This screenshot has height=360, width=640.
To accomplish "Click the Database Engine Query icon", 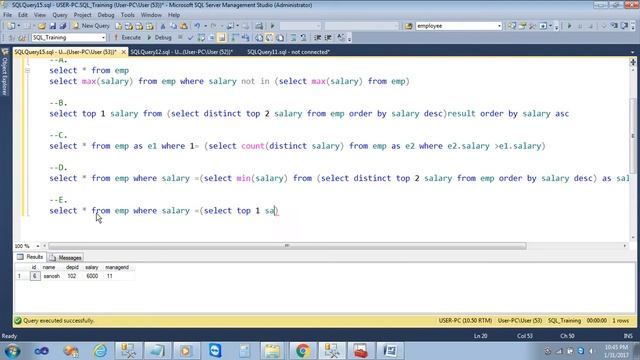I will point(118,26).
